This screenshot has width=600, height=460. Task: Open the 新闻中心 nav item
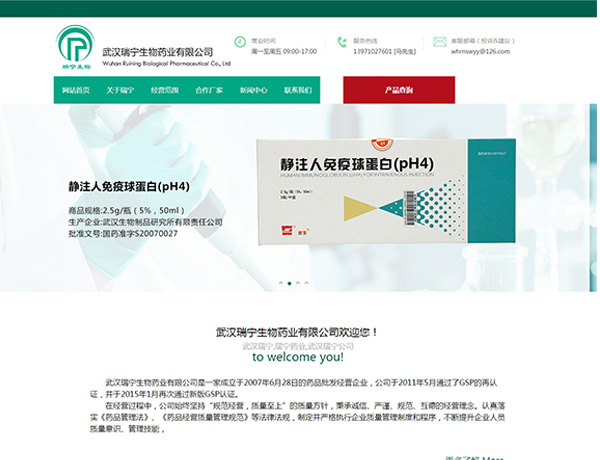click(x=253, y=90)
